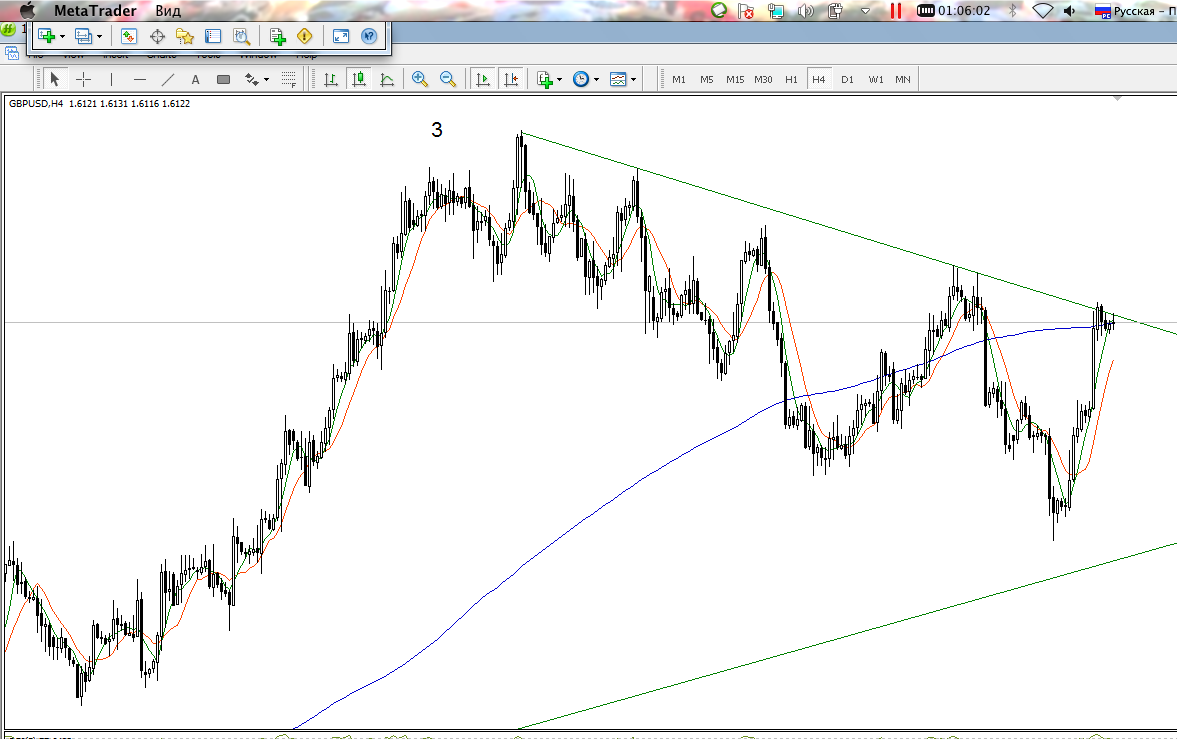Expand the Periods clock dropdown arrow
The width and height of the screenshot is (1177, 739).
coord(597,80)
